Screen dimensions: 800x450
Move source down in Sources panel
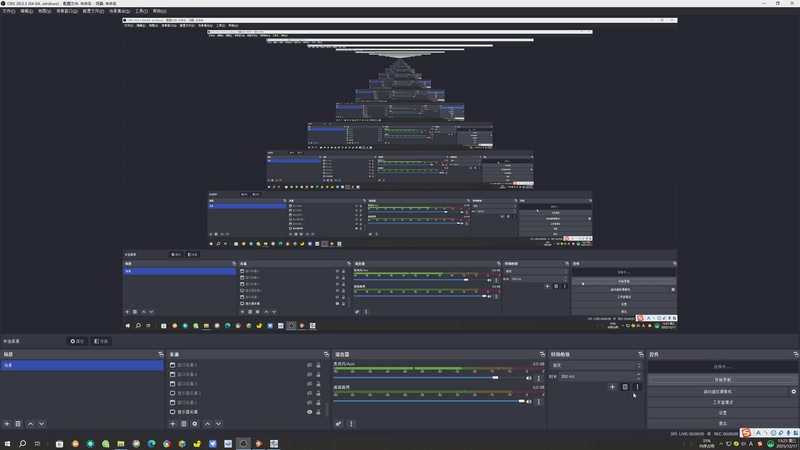click(218, 423)
